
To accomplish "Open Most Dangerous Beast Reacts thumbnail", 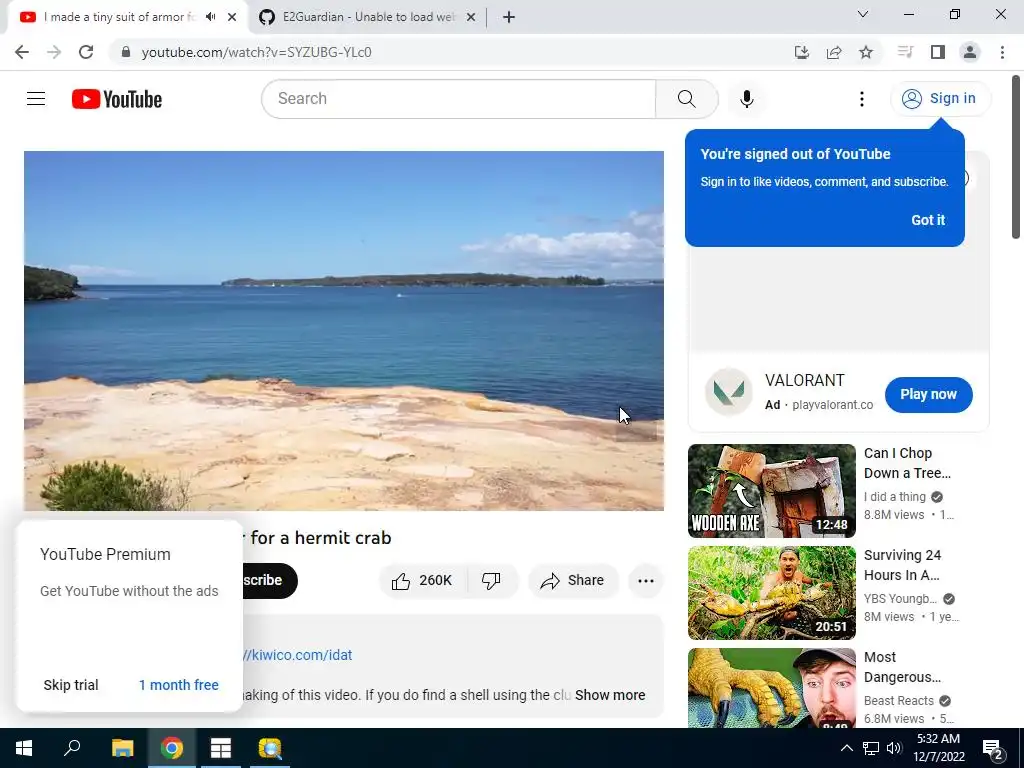I will pyautogui.click(x=771, y=688).
